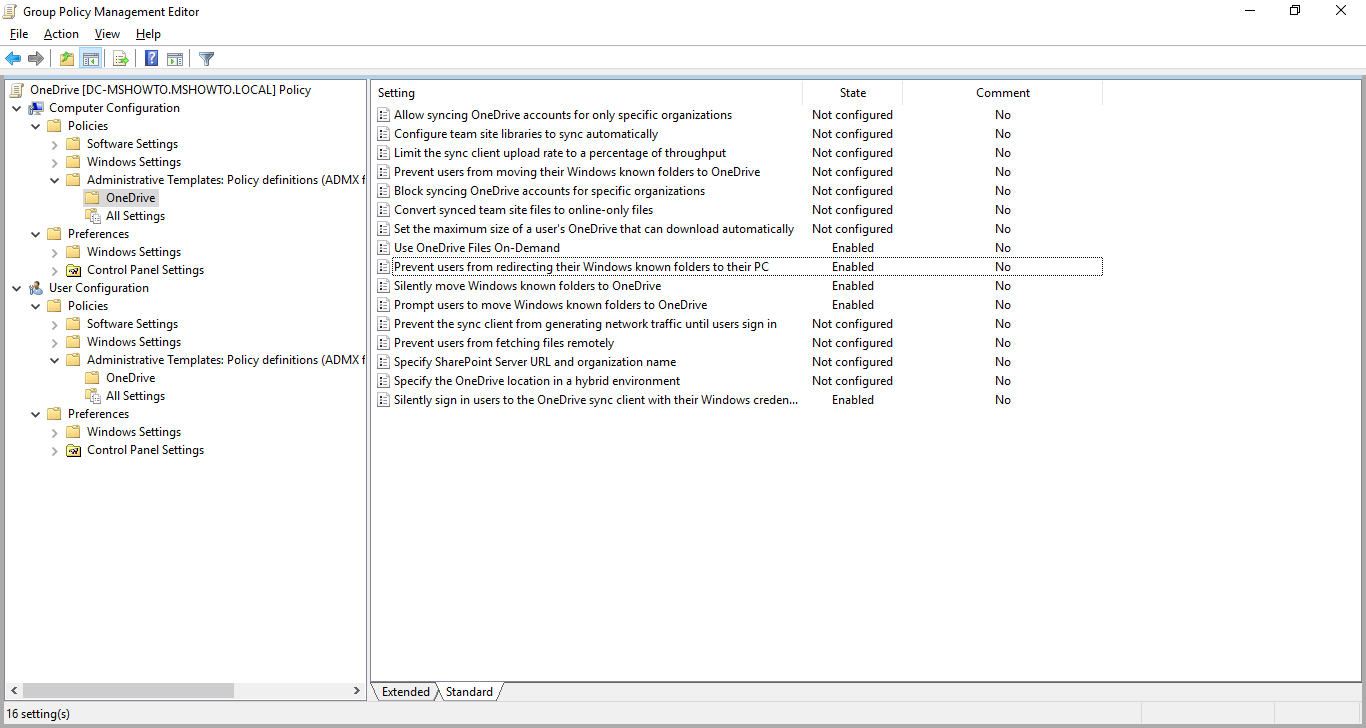Image resolution: width=1366 pixels, height=728 pixels.
Task: Select 'Specify the OneDrive location in a hybrid environment'
Action: pyautogui.click(x=537, y=381)
